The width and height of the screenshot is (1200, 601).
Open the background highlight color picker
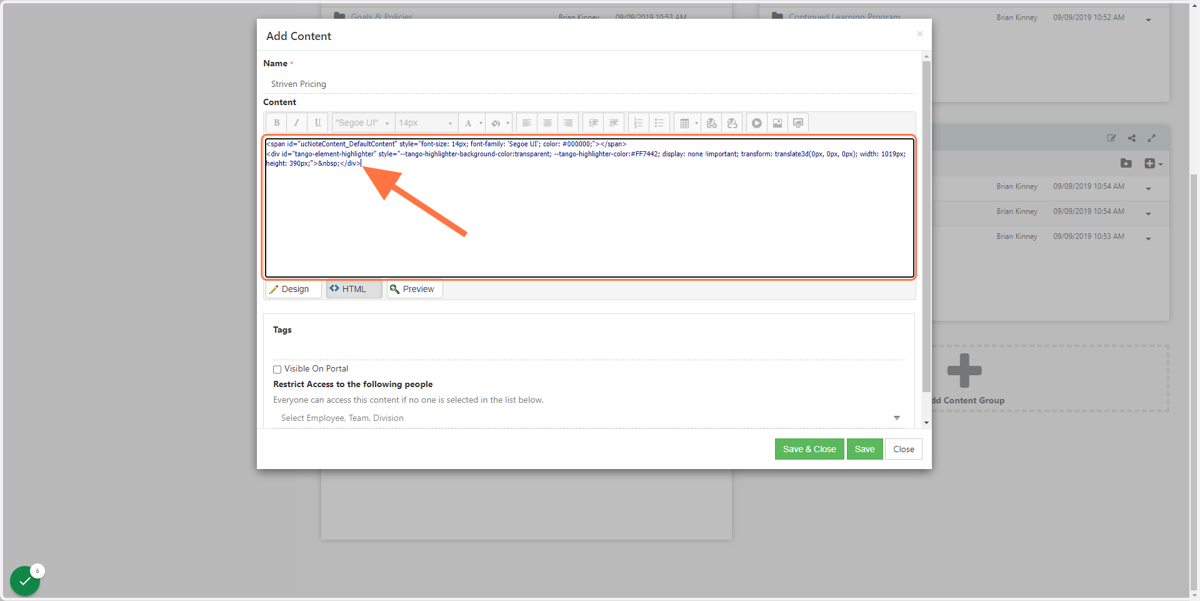point(499,123)
